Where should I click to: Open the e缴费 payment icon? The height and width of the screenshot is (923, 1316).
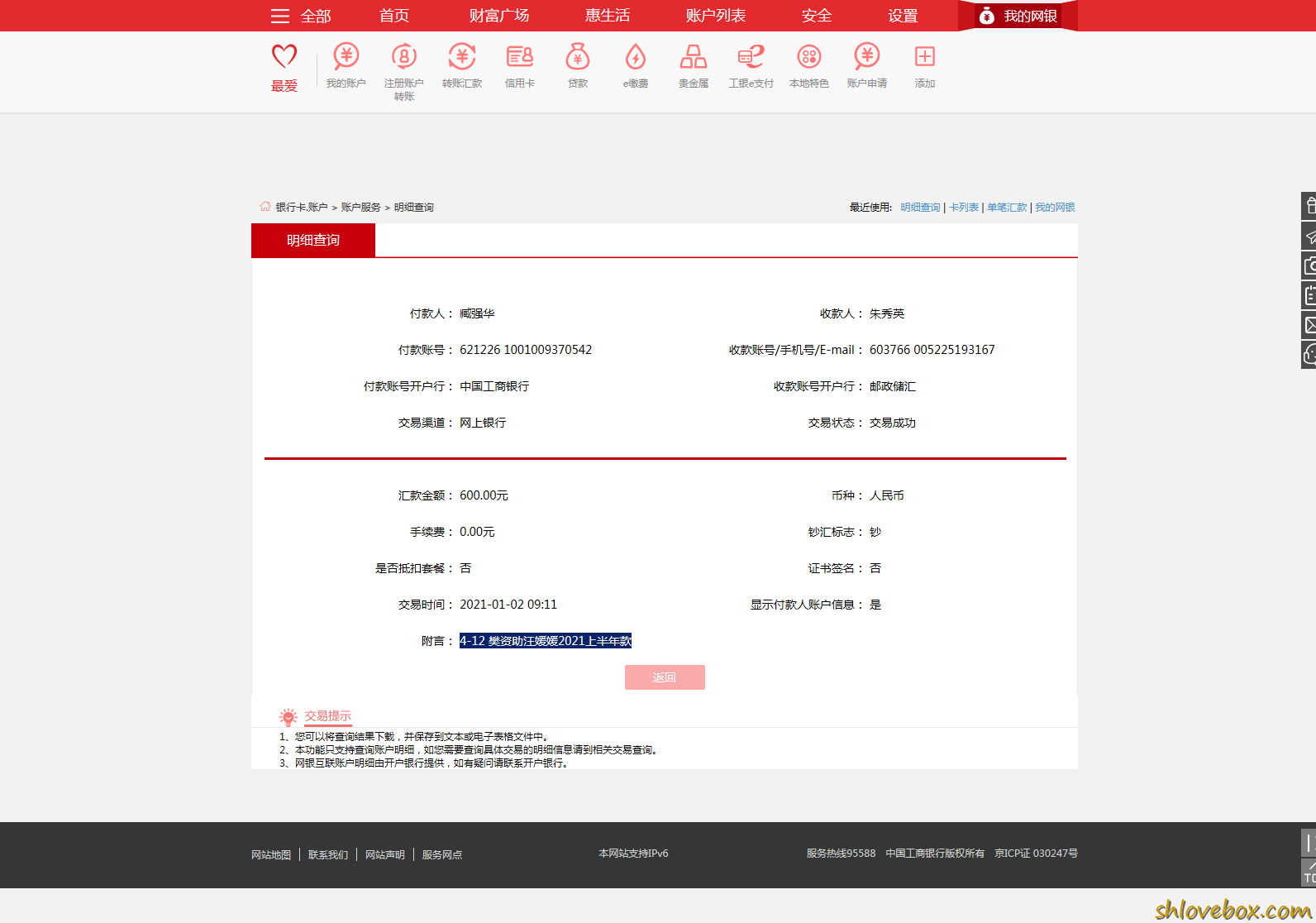click(x=636, y=56)
